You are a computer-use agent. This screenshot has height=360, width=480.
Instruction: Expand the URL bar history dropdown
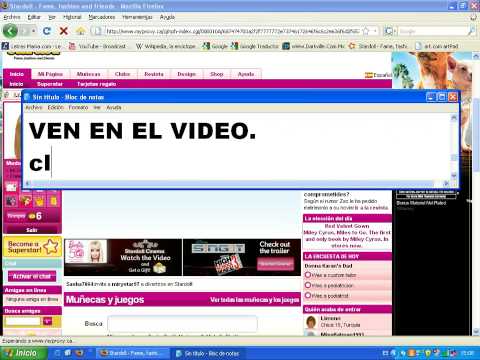[375, 31]
